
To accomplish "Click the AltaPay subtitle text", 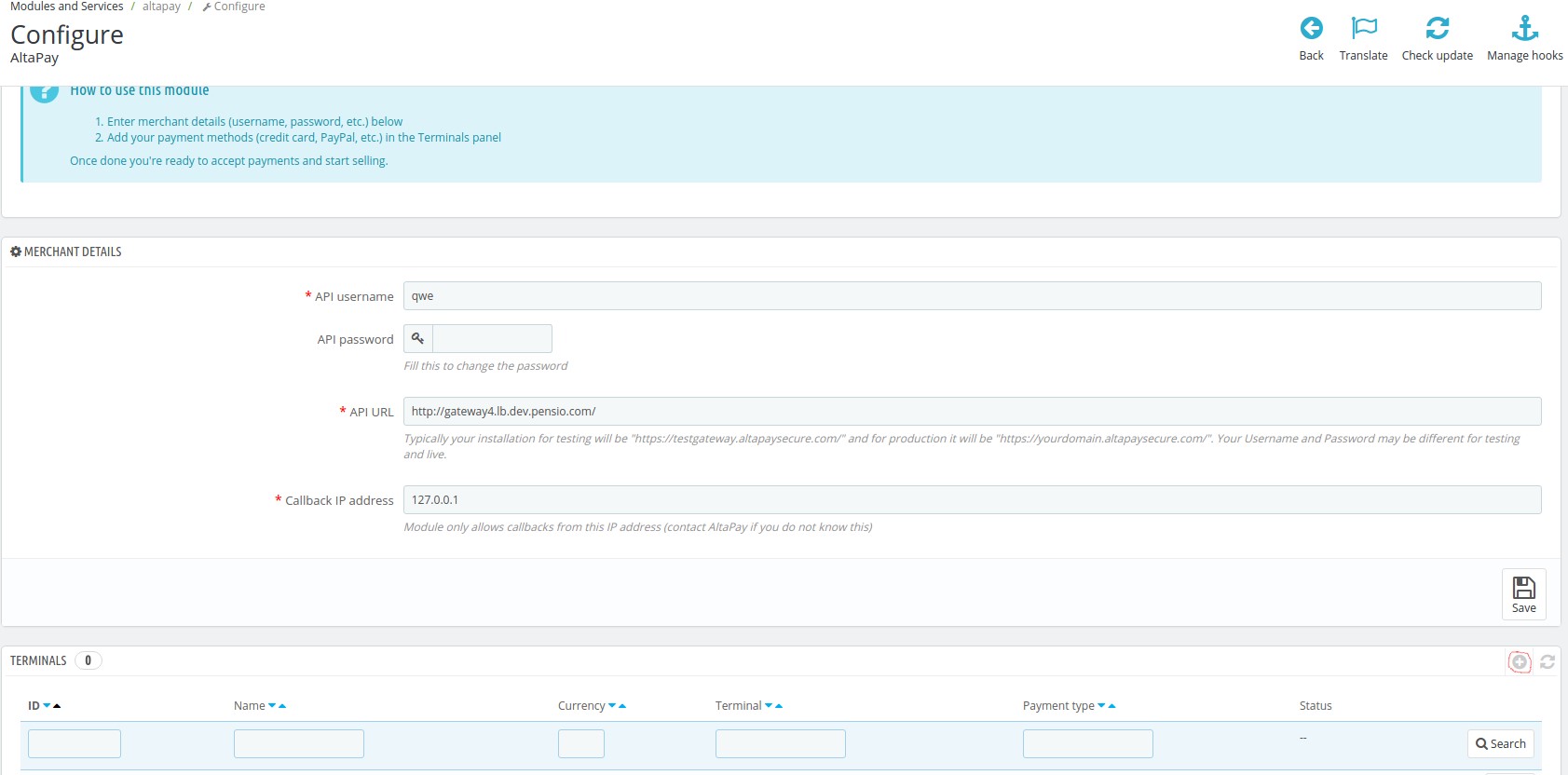I will (x=34, y=58).
